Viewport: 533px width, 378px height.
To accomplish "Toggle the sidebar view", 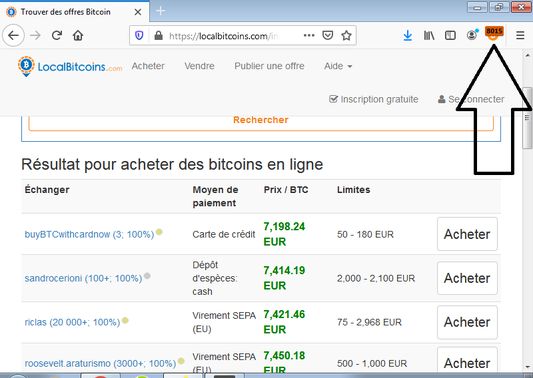I will click(450, 35).
